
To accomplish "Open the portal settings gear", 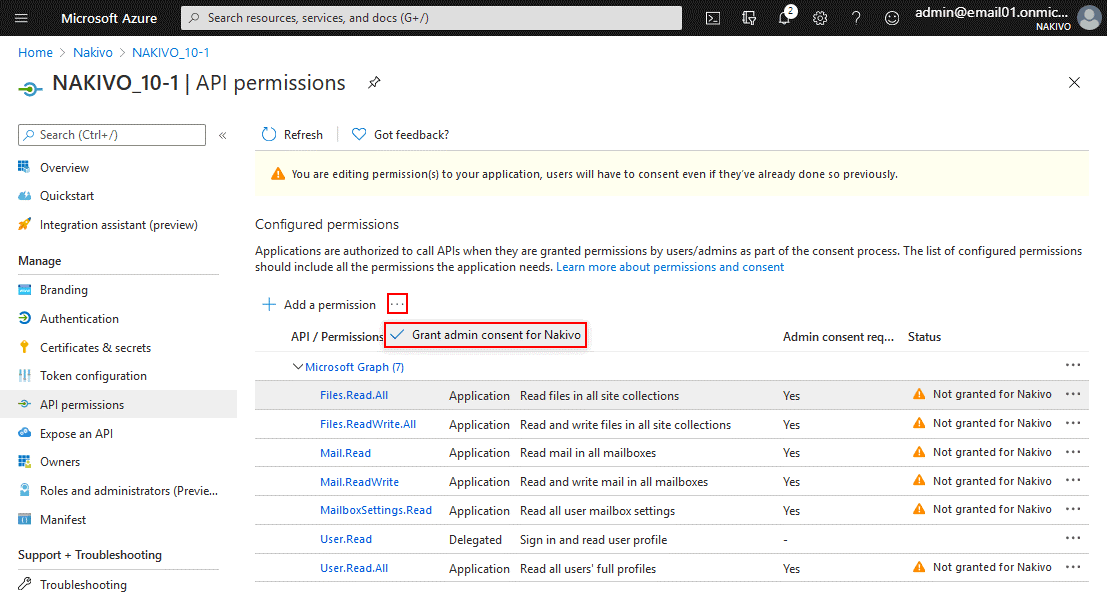I will (820, 17).
